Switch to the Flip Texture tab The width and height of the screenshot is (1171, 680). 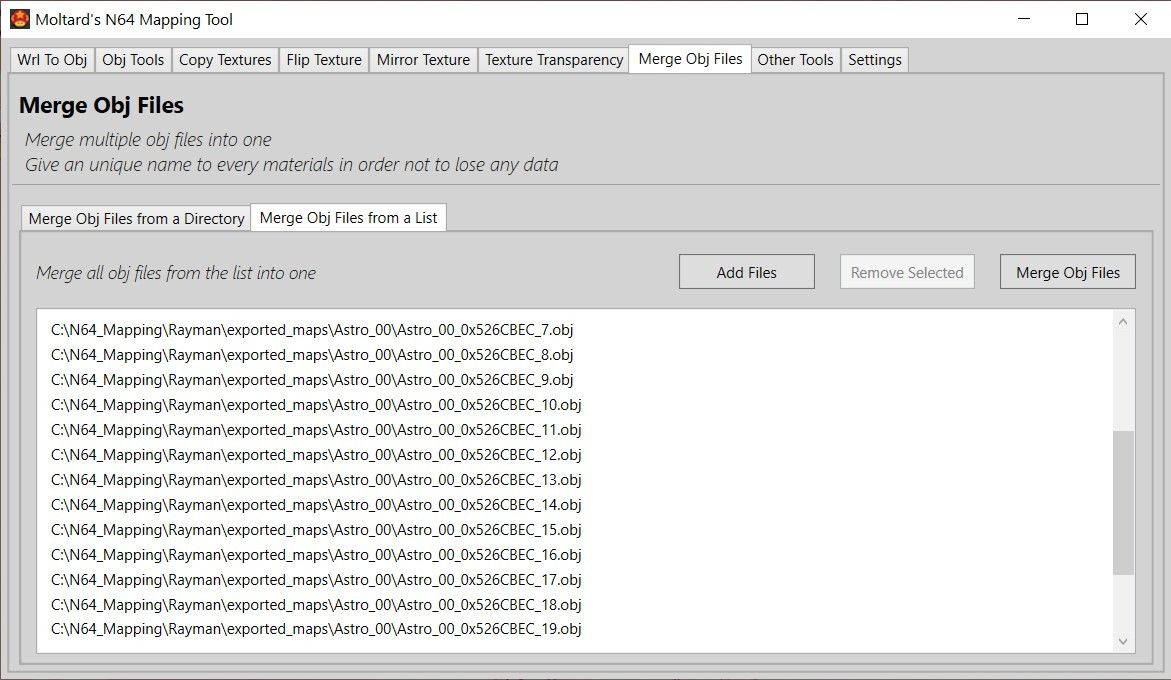(x=323, y=59)
